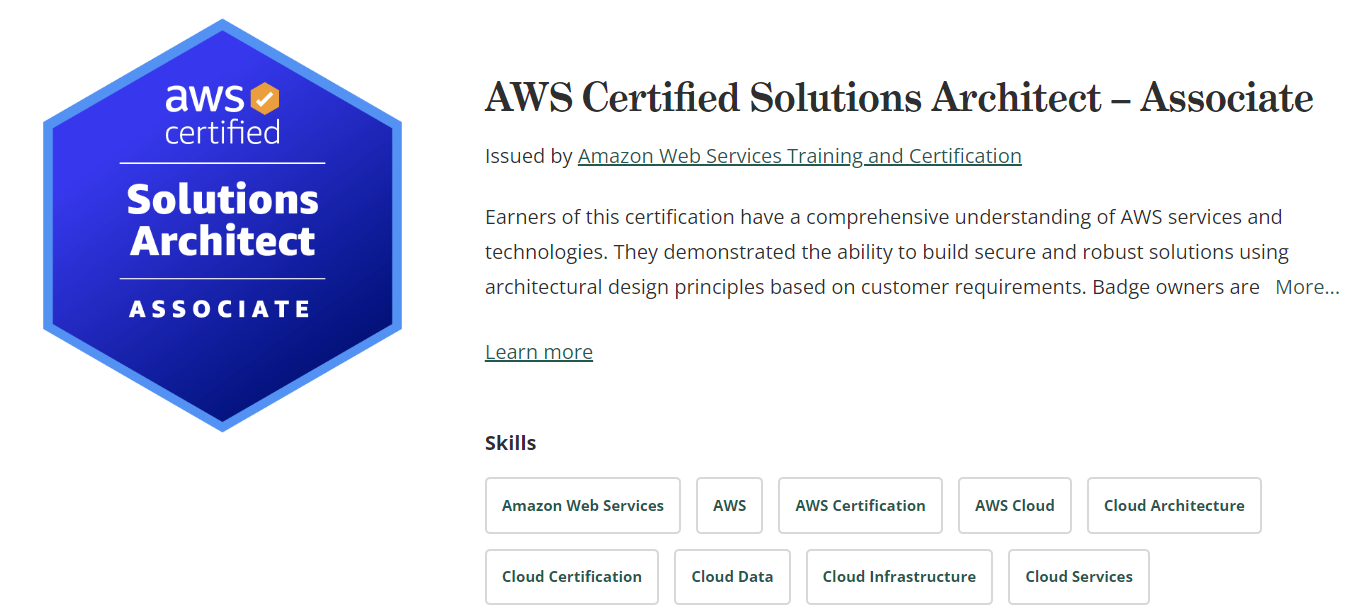Choose the Cloud Infrastructure skill tag
Viewport: 1368px width, 610px height.
coord(899,577)
